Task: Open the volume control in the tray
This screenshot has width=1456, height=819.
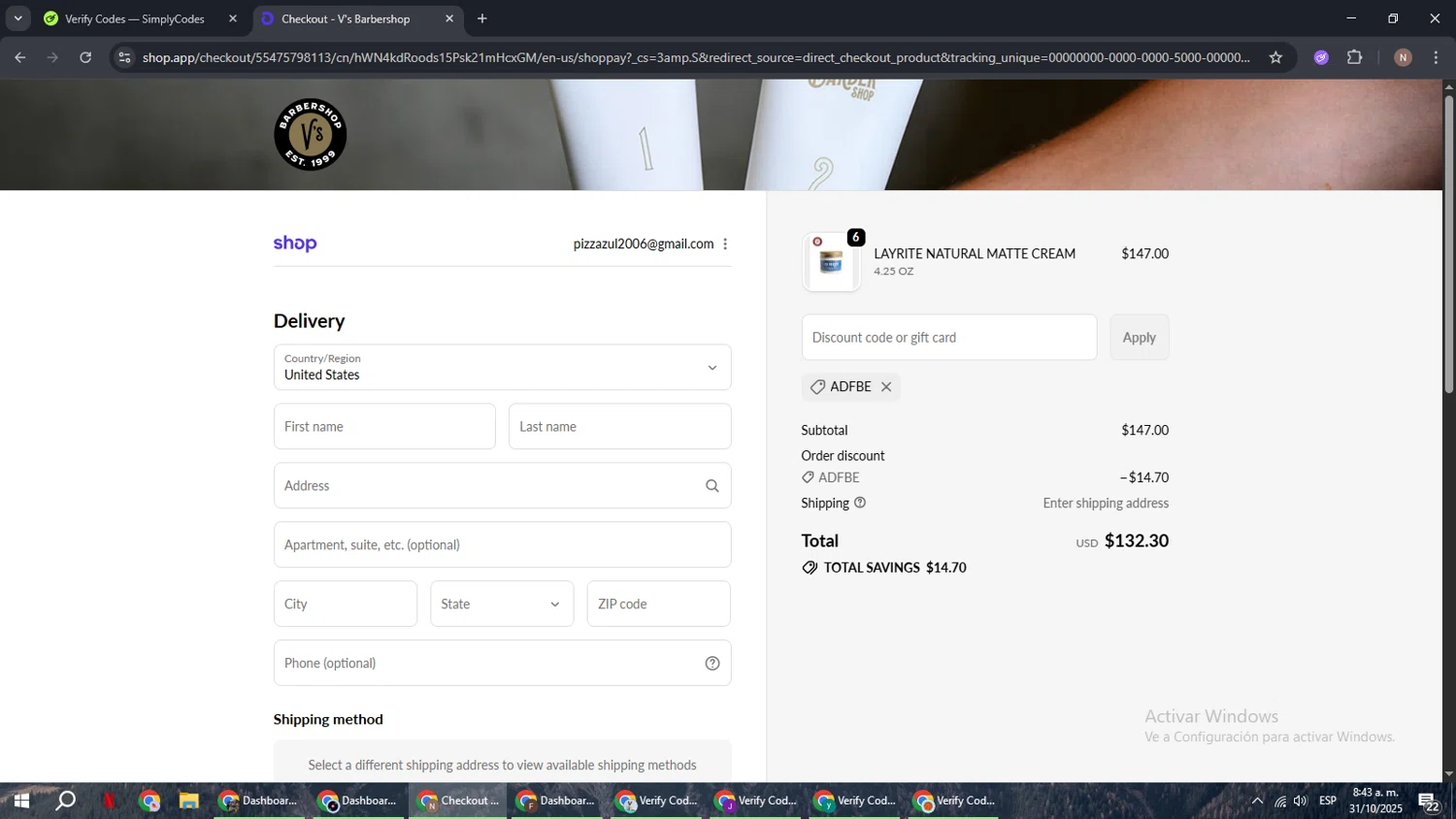Action: (1300, 802)
